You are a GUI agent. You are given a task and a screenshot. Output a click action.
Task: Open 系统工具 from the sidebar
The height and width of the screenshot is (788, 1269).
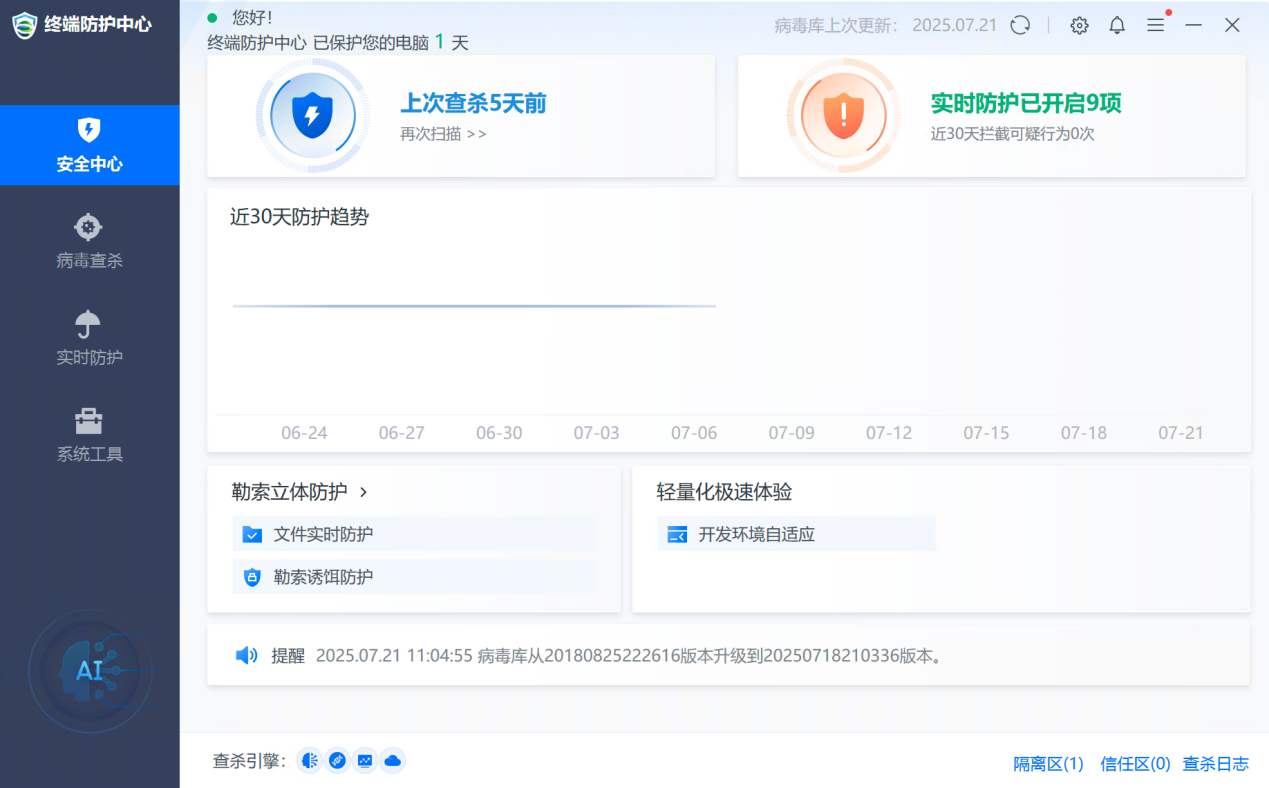coord(89,436)
